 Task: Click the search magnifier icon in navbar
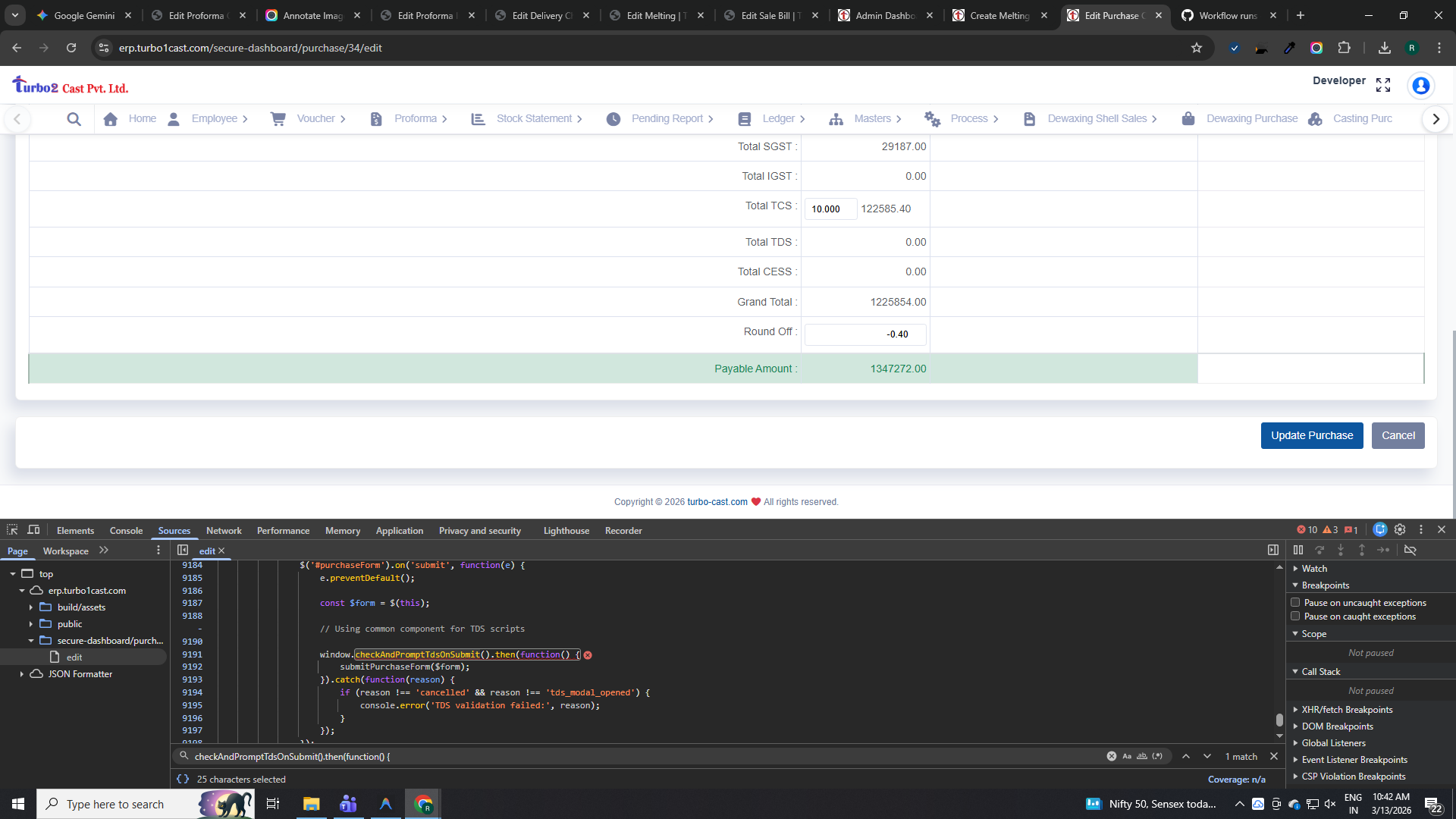(x=74, y=119)
